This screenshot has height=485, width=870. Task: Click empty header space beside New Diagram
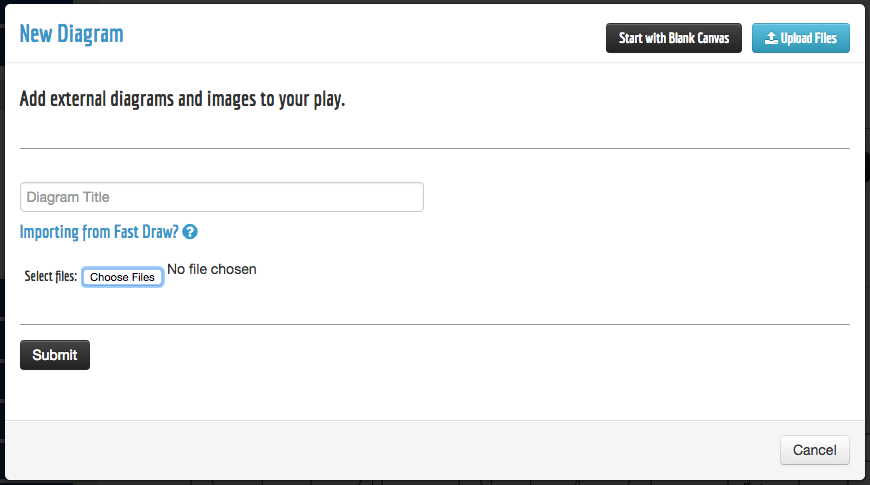[360, 34]
